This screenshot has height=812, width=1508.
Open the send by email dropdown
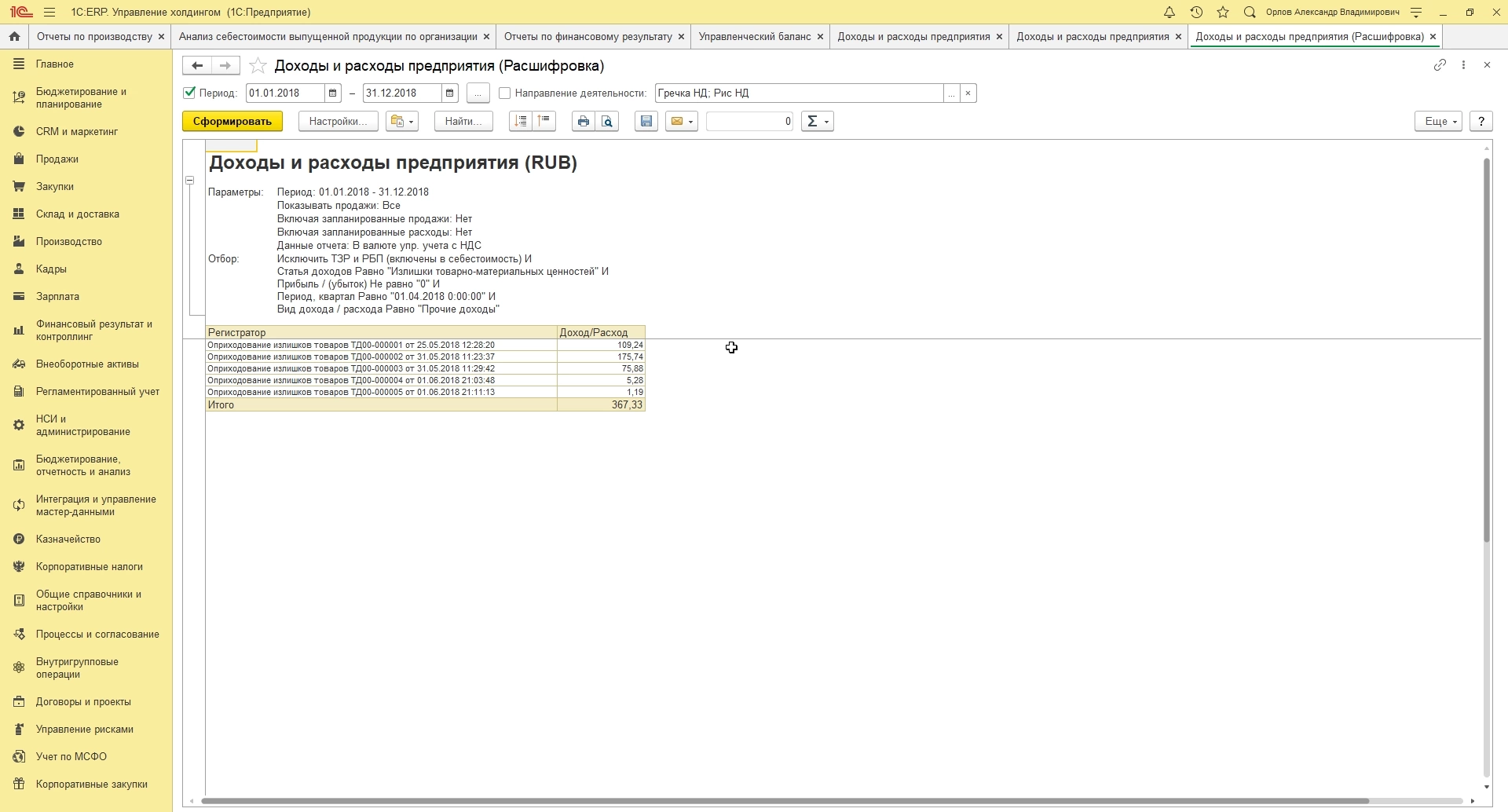(682, 121)
